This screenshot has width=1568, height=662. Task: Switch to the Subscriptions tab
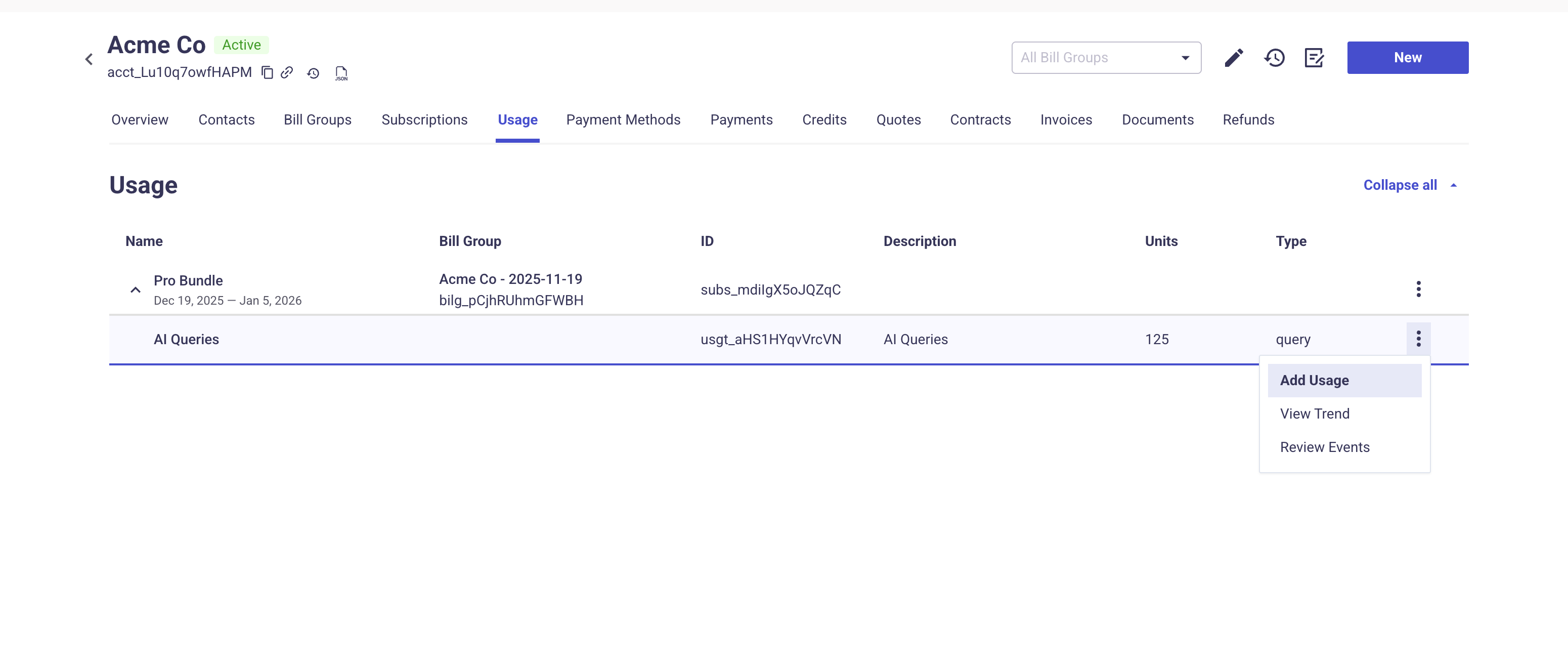click(424, 120)
